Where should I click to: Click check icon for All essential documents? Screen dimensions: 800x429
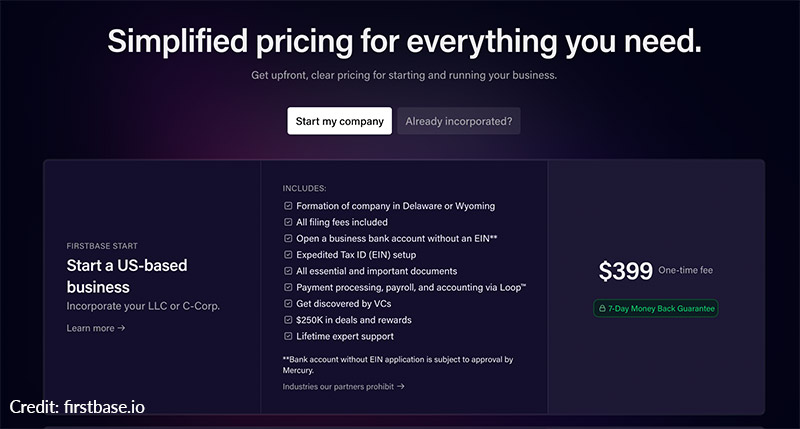(x=288, y=271)
